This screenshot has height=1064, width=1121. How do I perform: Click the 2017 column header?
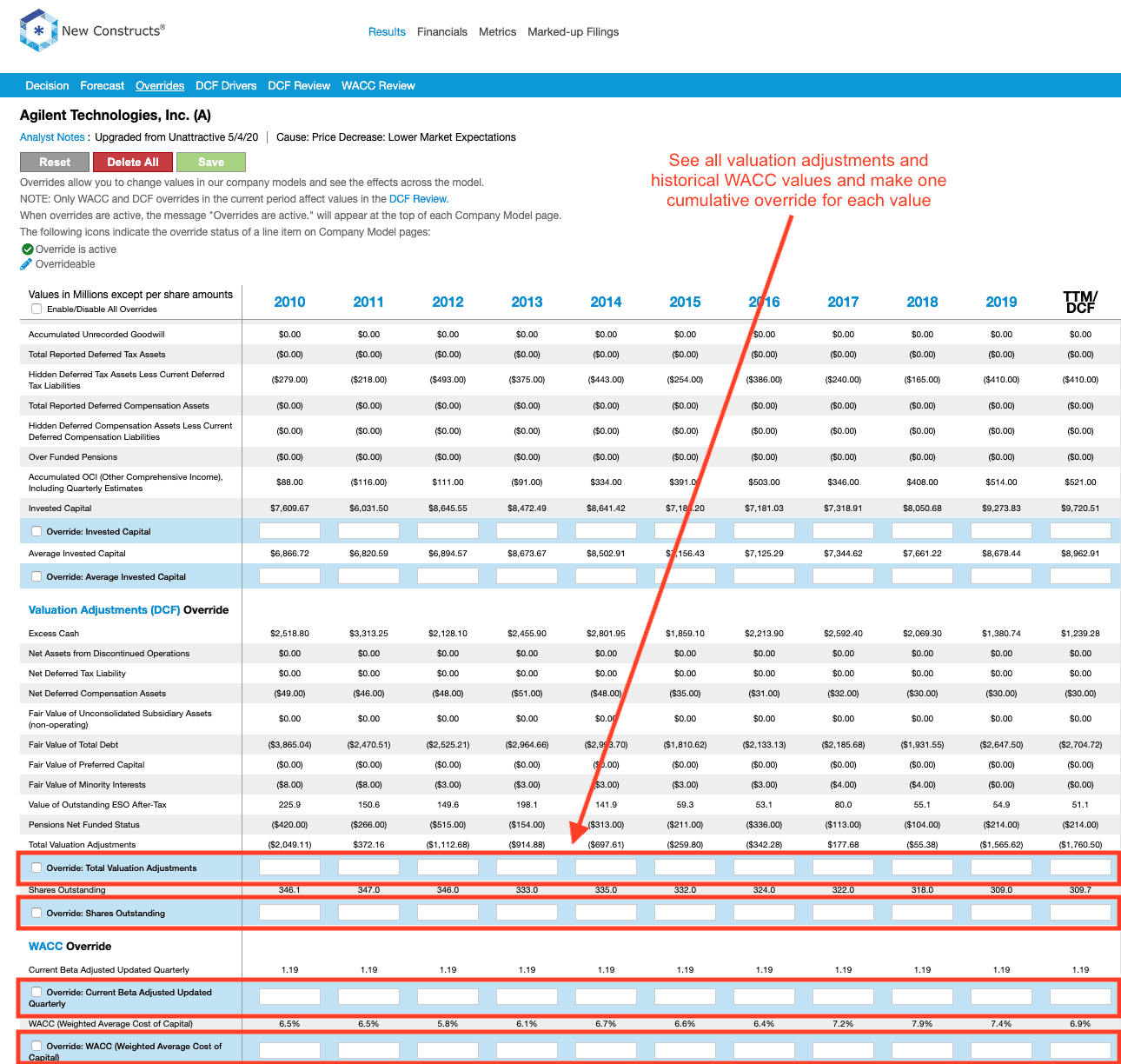843,302
